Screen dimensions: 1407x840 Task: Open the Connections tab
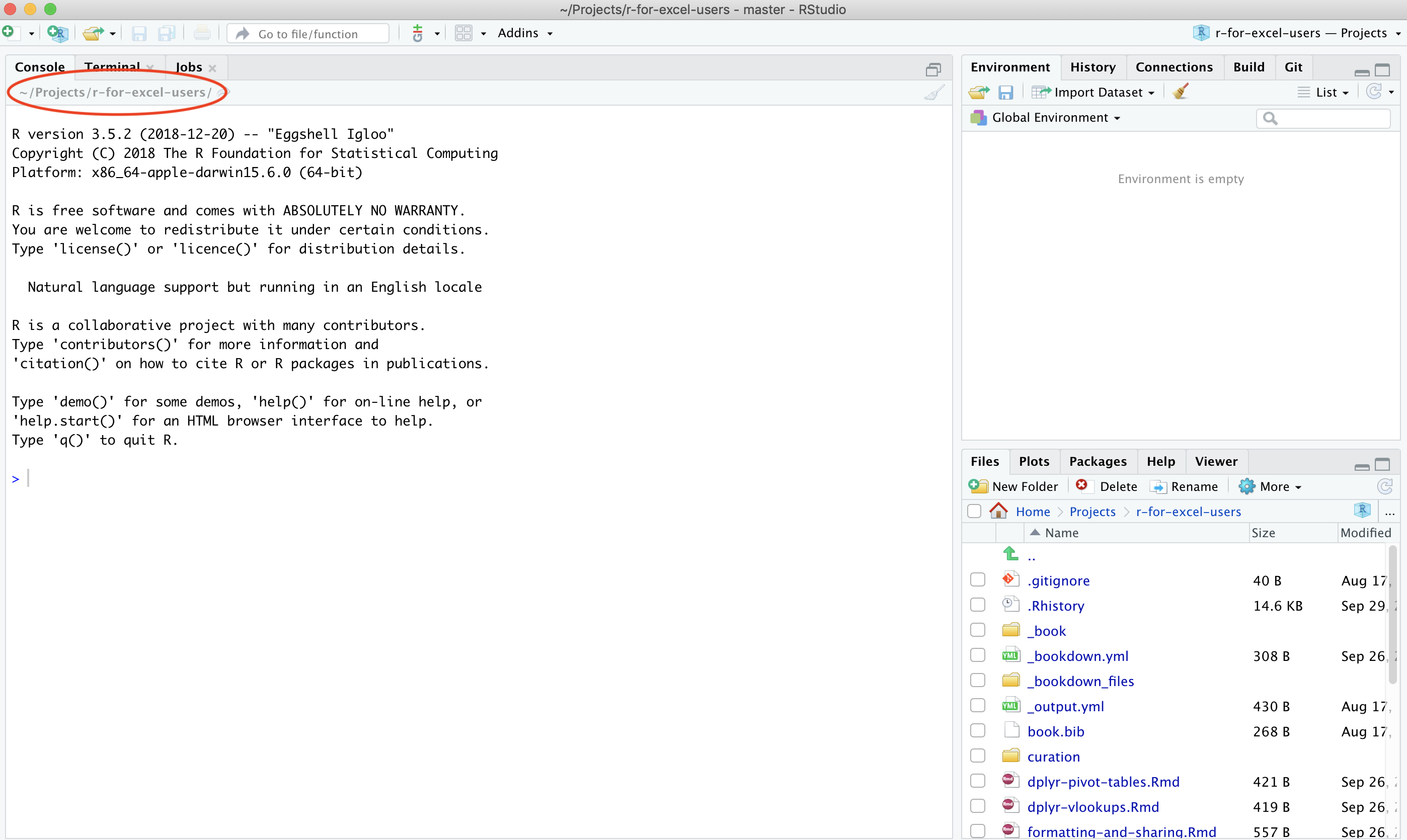(x=1175, y=67)
